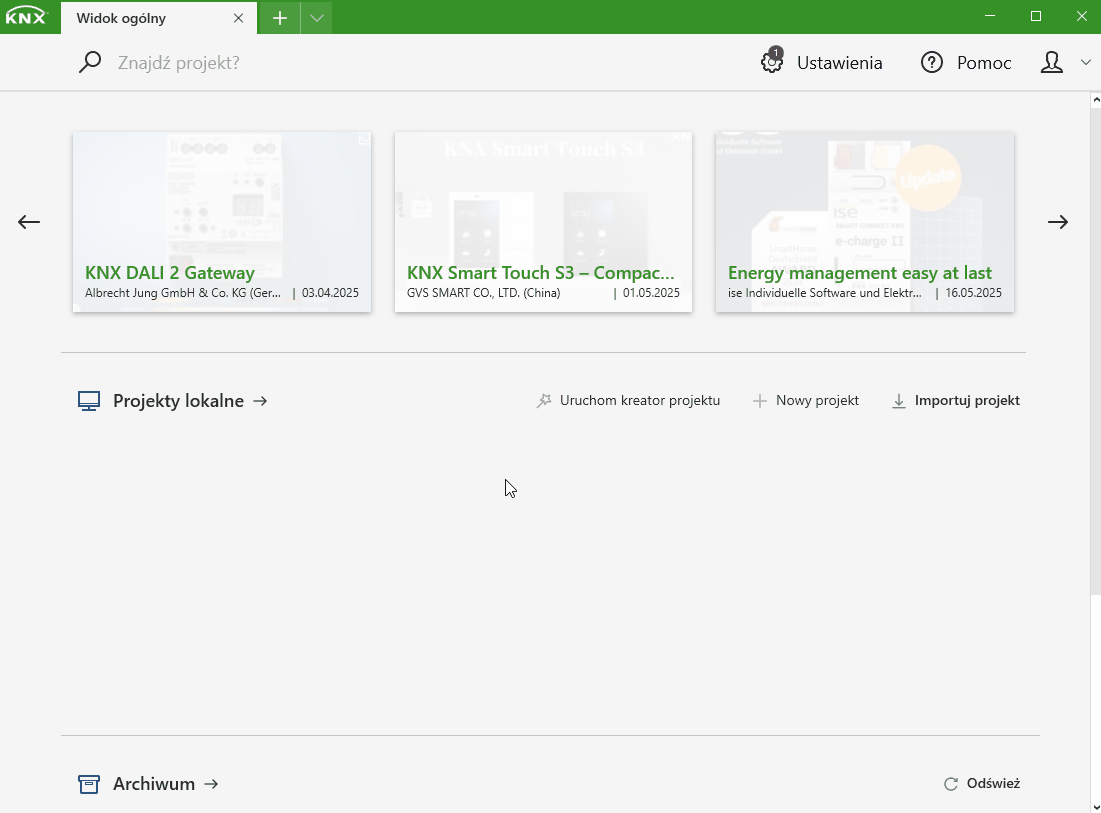This screenshot has width=1101, height=813.
Task: Close the Widok ogólny tab
Action: point(238,18)
